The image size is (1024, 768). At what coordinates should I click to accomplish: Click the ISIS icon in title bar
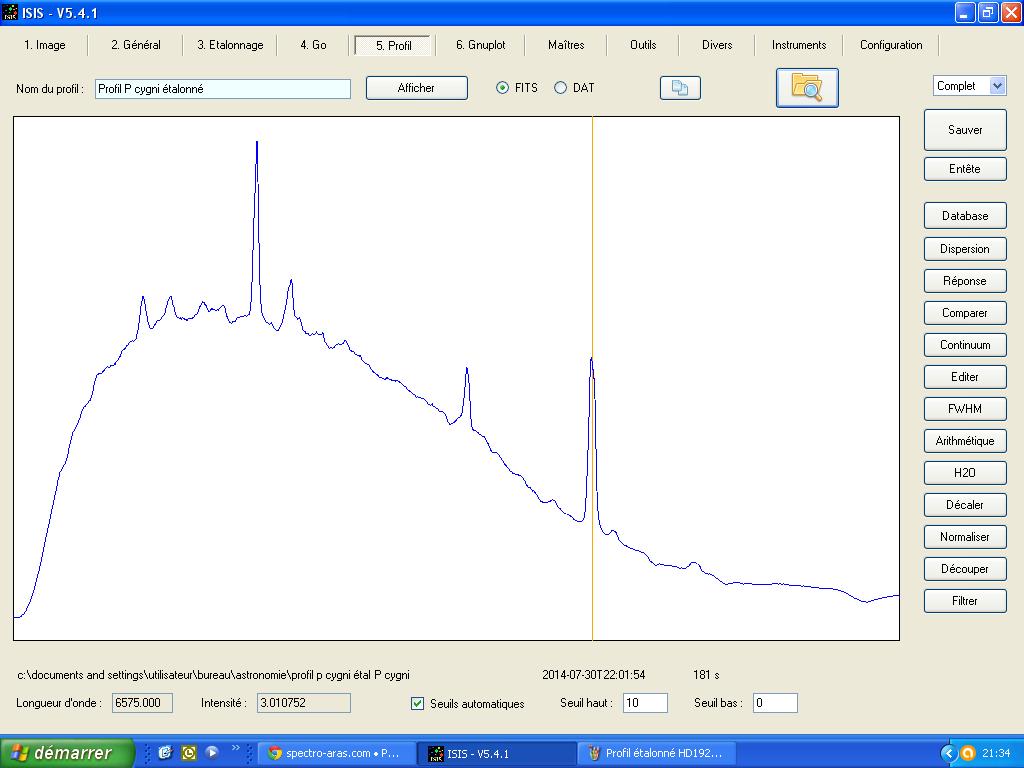(11, 12)
